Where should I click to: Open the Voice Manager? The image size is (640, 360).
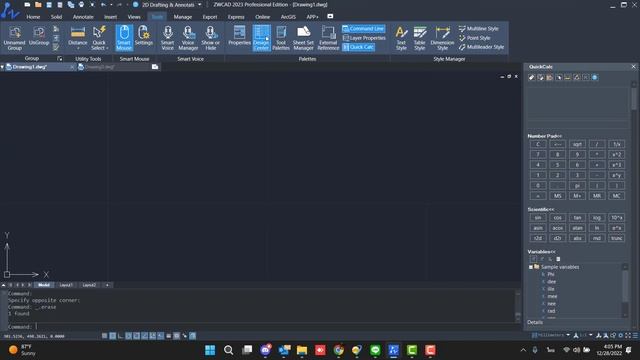(x=188, y=38)
